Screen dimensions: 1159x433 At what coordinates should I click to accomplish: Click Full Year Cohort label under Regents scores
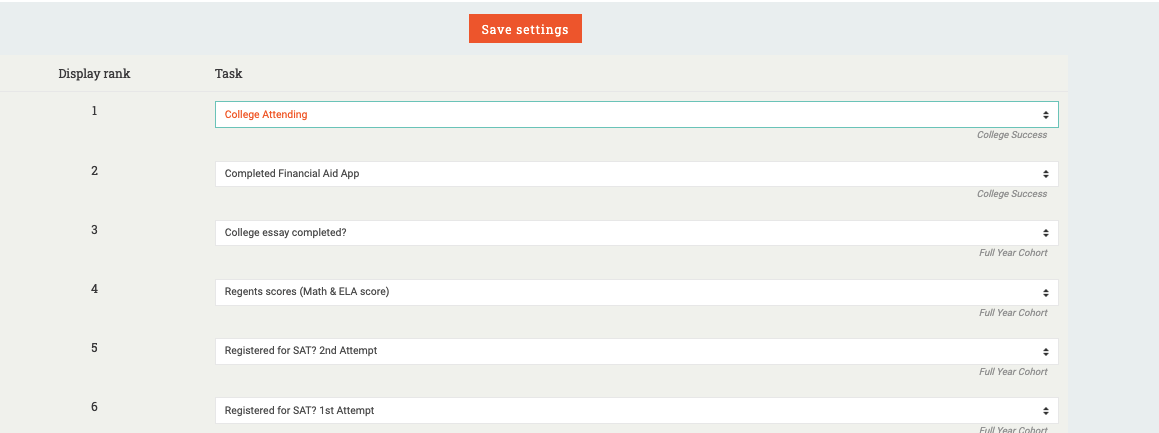pyautogui.click(x=1012, y=313)
